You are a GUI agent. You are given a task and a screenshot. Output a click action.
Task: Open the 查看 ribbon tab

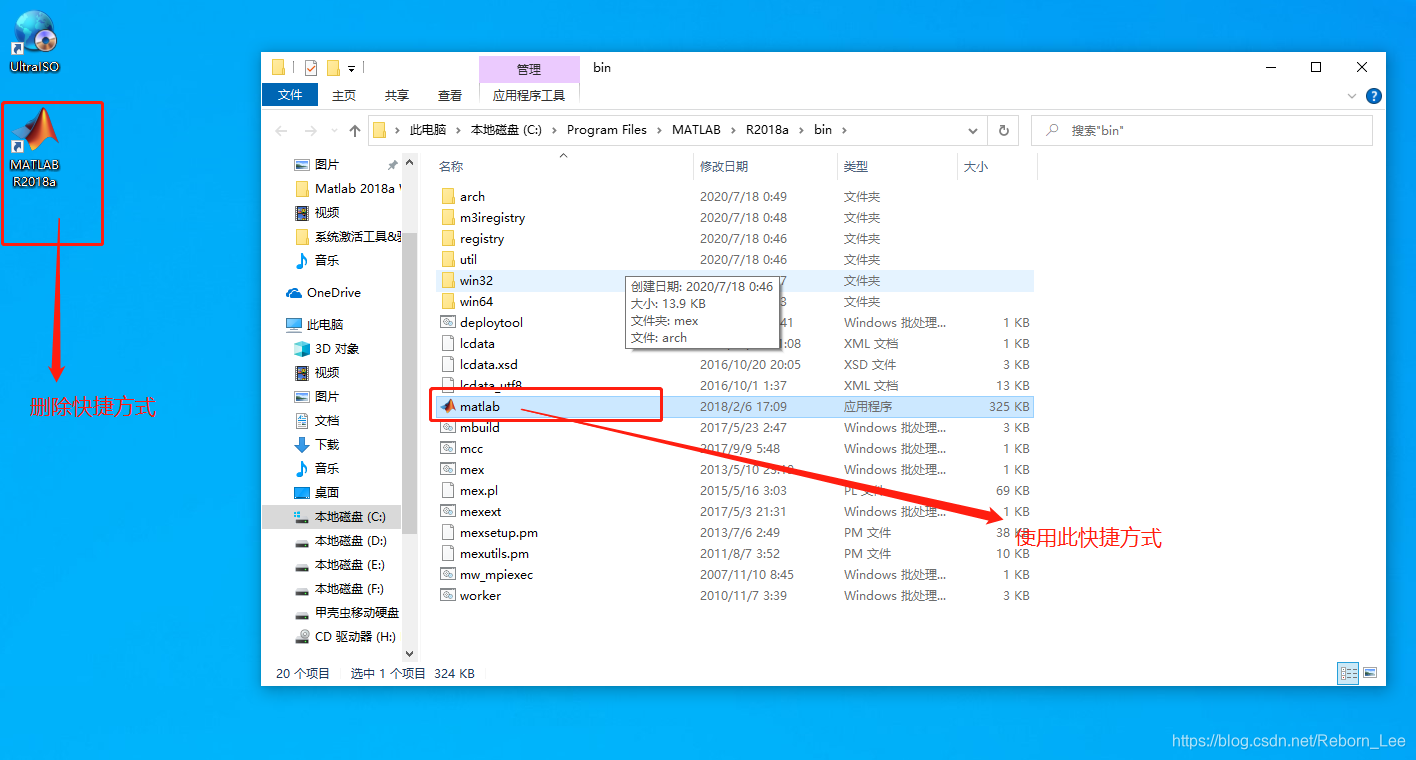[450, 95]
